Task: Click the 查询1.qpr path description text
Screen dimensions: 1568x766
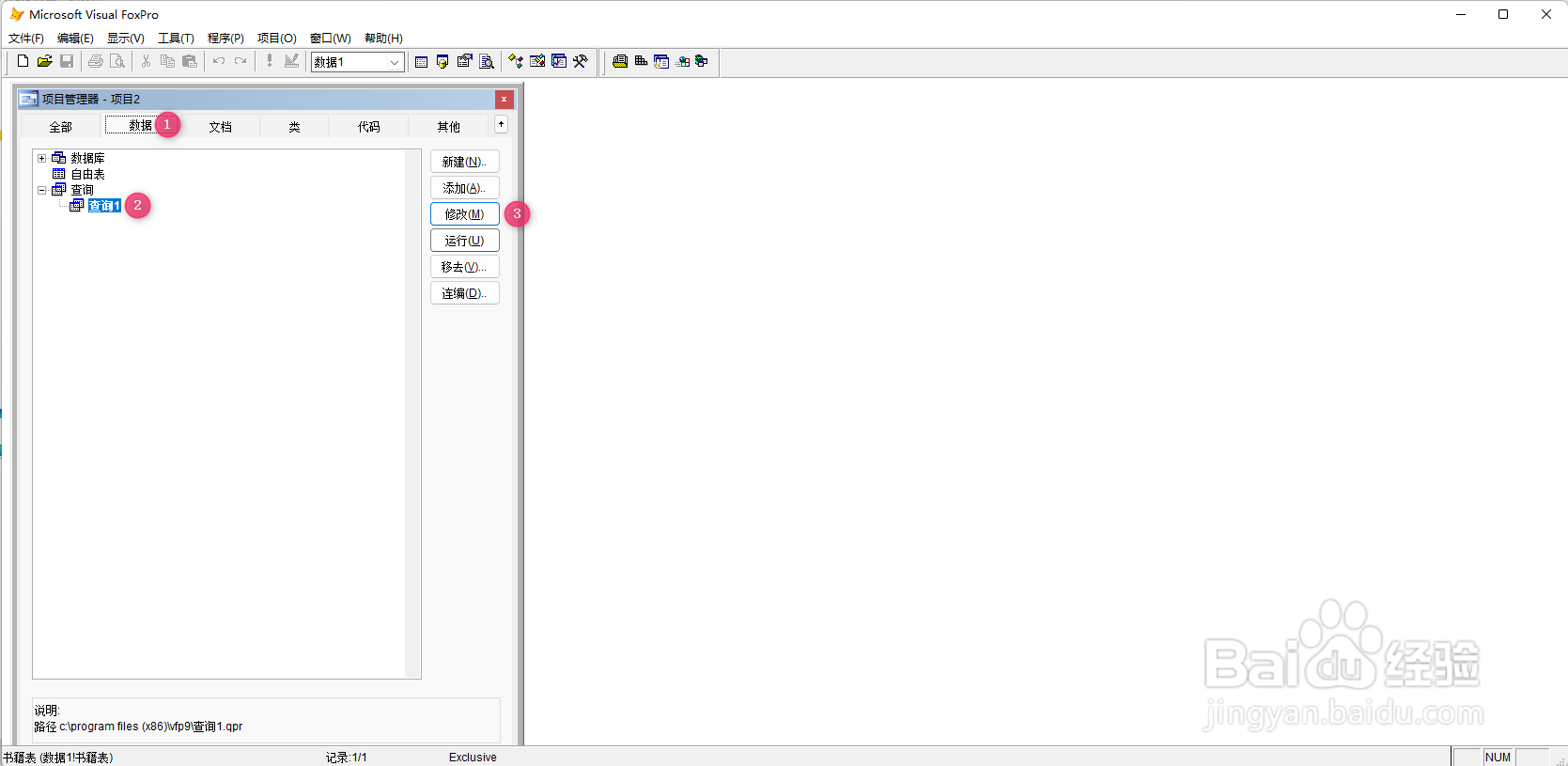Action: [x=138, y=727]
